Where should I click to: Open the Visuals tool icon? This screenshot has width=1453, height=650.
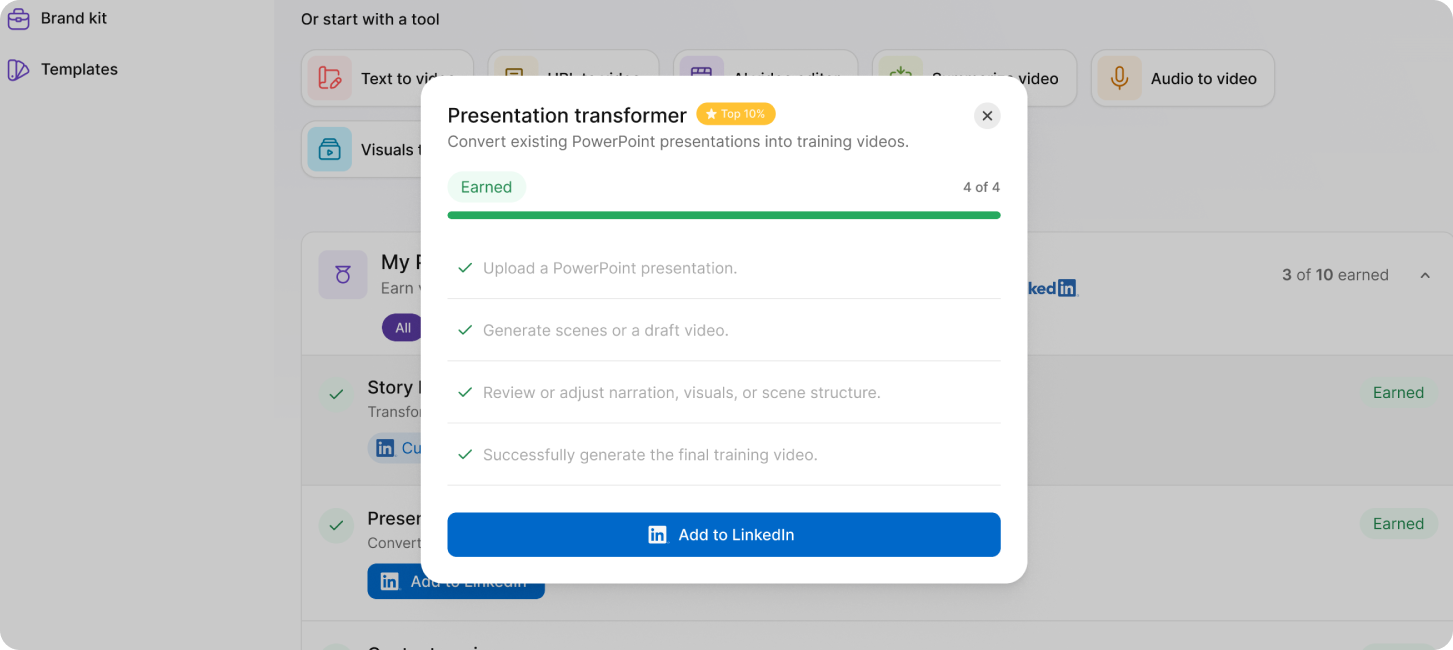(330, 149)
